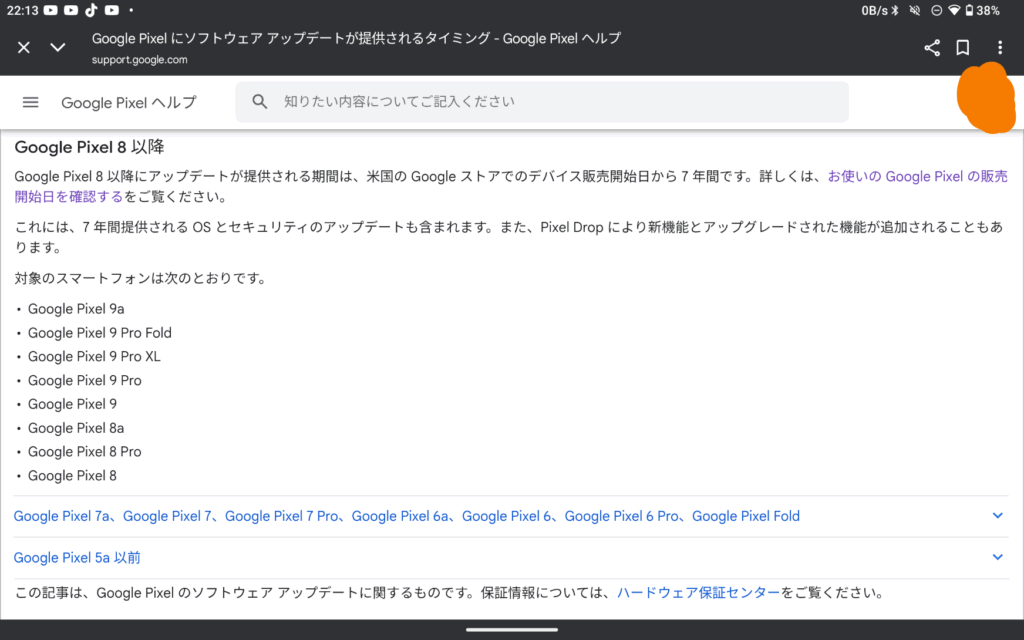Tap the TikTok notification icon
The width and height of the screenshot is (1024, 640).
pyautogui.click(x=91, y=10)
